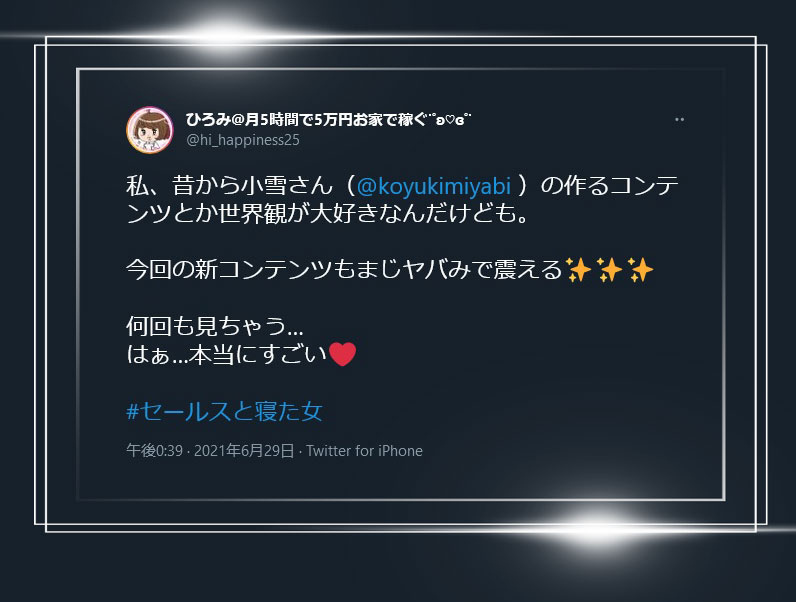Open the @hi_happiness25 handle
This screenshot has width=796, height=602.
[x=243, y=140]
